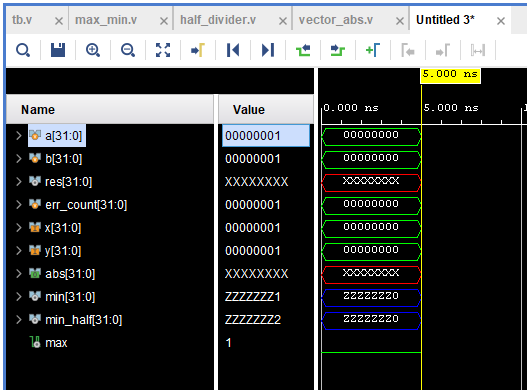Expand the err_count[31:0] bus

(18, 204)
